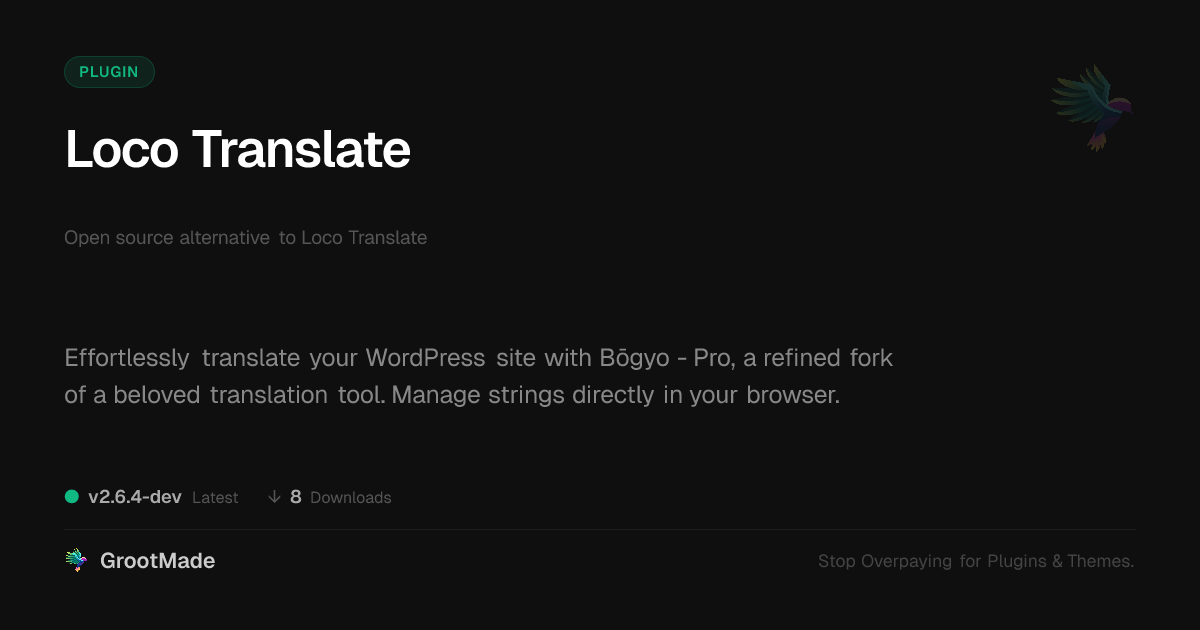
Task: Click the Loco Translate title
Action: [238, 149]
